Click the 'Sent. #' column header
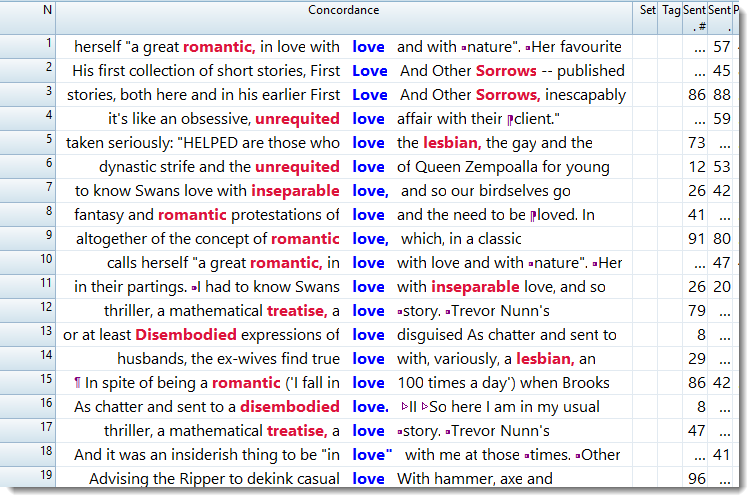This screenshot has width=754, height=502. (x=694, y=17)
